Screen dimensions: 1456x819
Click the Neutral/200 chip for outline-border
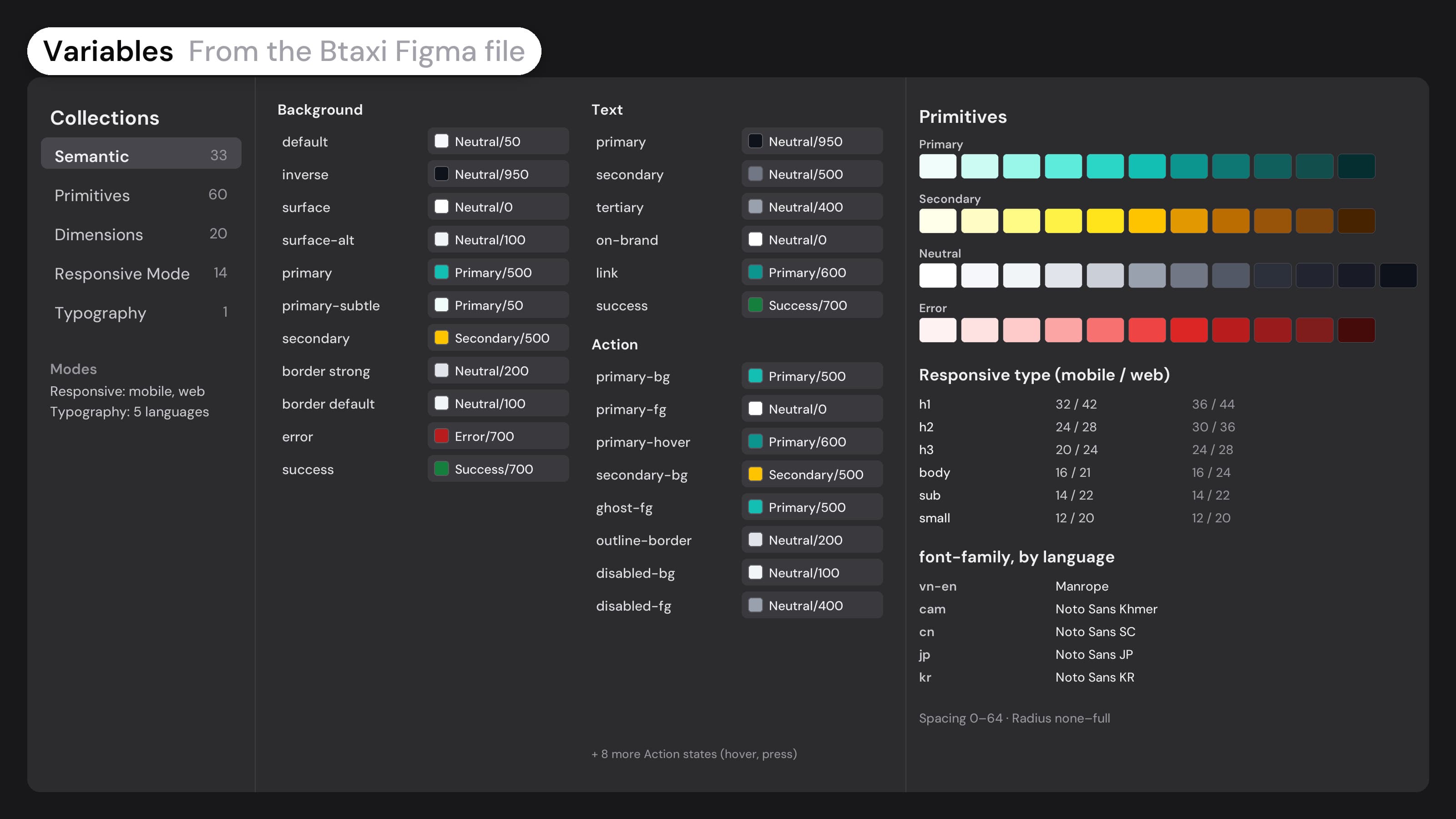coord(812,540)
